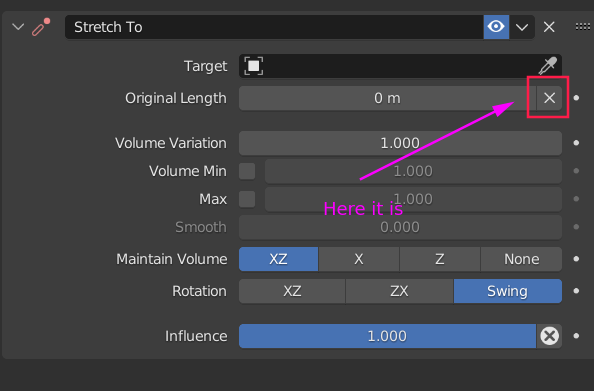This screenshot has width=594, height=391.
Task: Animate Volume Min property dot
Action: tap(576, 171)
